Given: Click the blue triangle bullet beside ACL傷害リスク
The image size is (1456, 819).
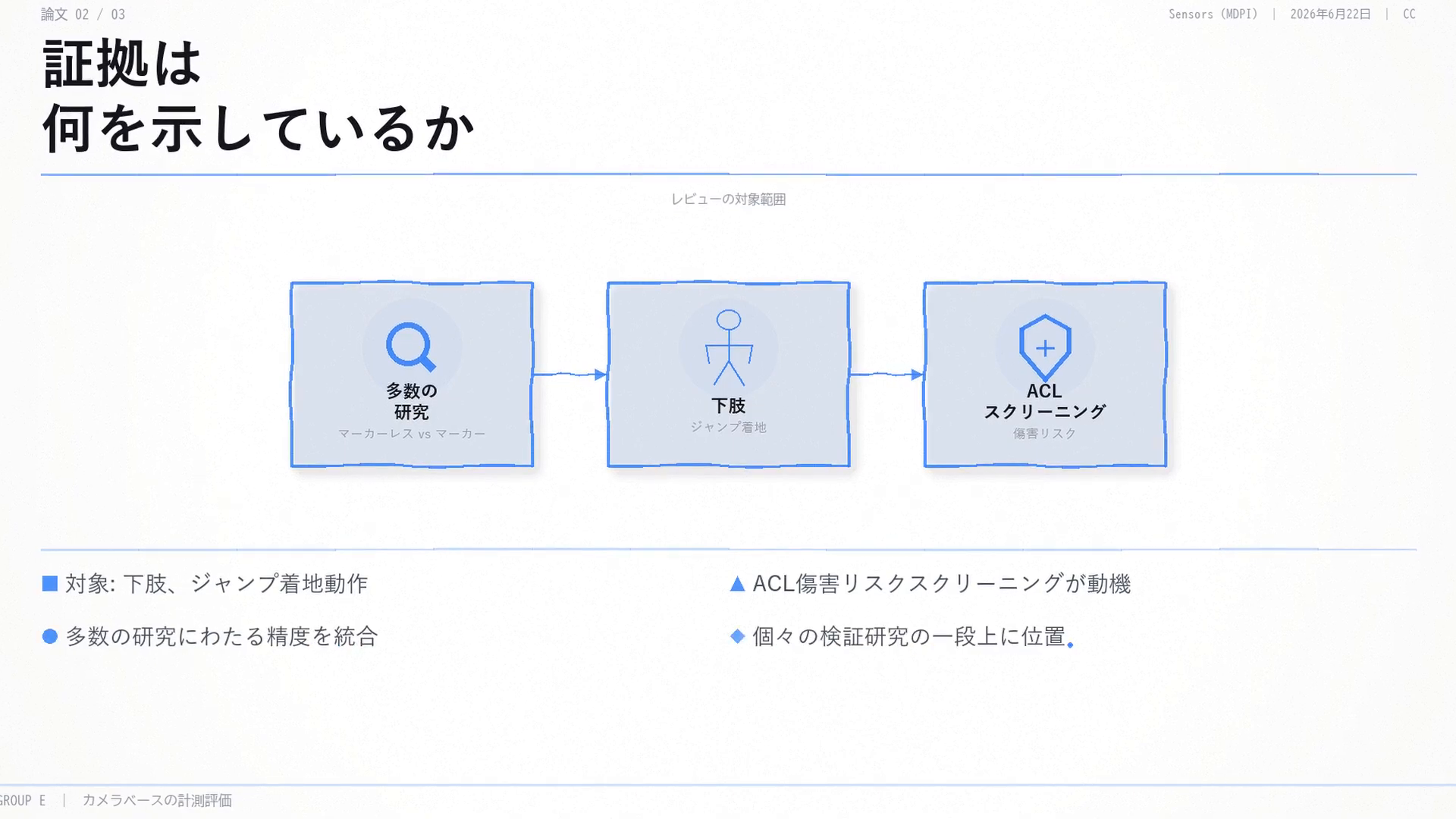Looking at the screenshot, I should (737, 583).
